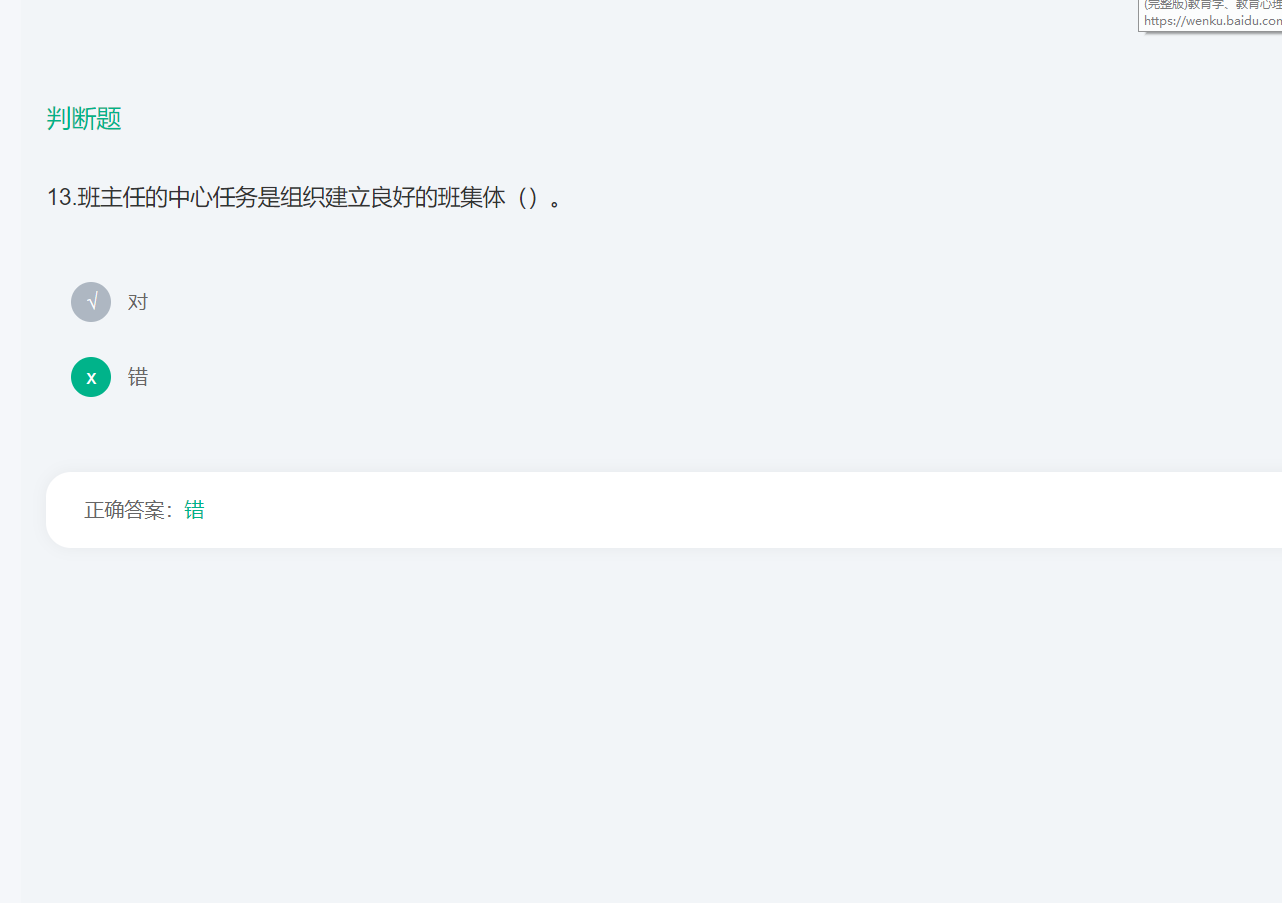Click the 中心任务 phrase in the question
The width and height of the screenshot is (1282, 903).
pyautogui.click(x=210, y=197)
